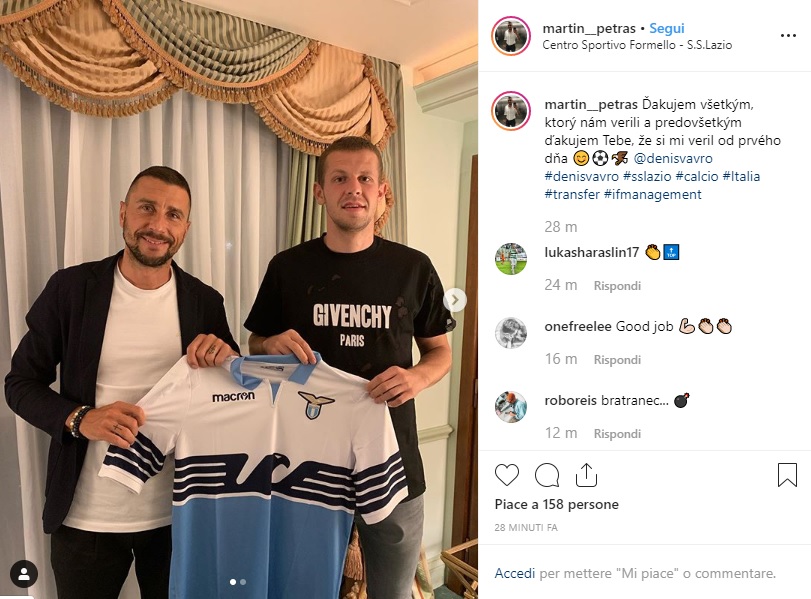Go to next photo with arrow
811x599 pixels.
tap(455, 300)
